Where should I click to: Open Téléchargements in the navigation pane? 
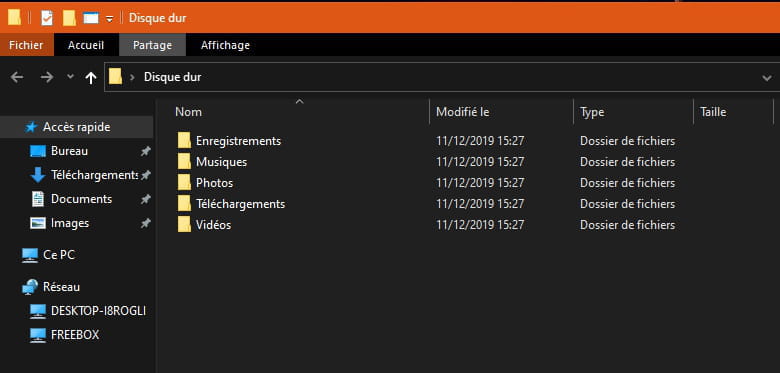coord(94,175)
